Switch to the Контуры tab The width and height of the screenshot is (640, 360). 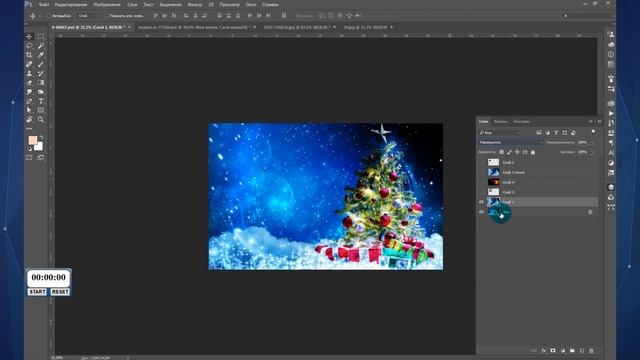click(x=522, y=122)
